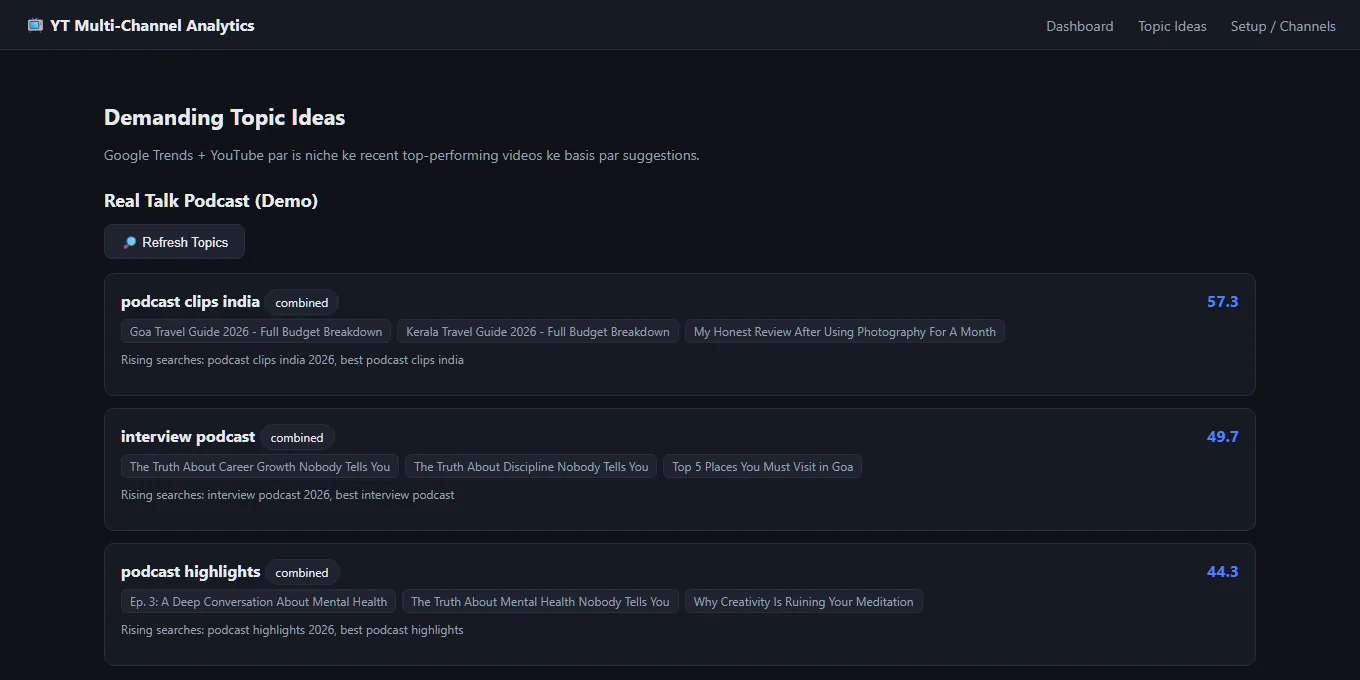Select The Truth About Mental Health chip
1360x680 pixels.
coord(540,602)
